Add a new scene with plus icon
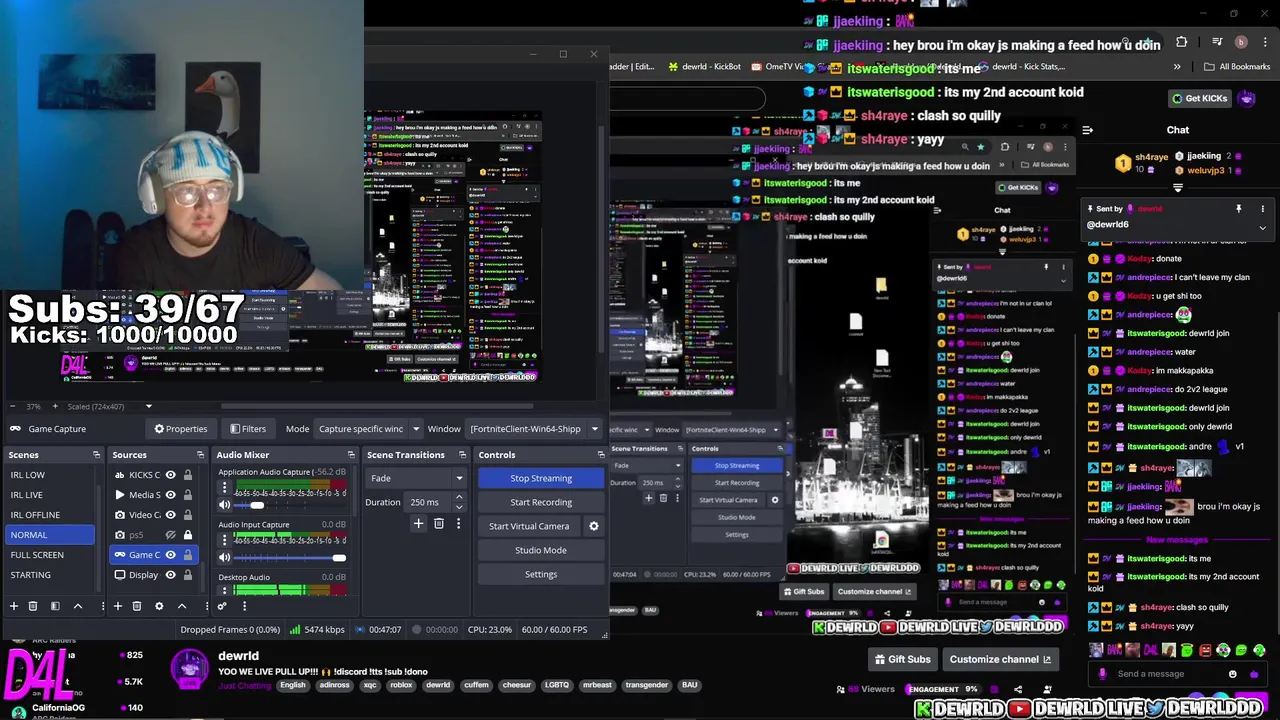 coord(14,606)
